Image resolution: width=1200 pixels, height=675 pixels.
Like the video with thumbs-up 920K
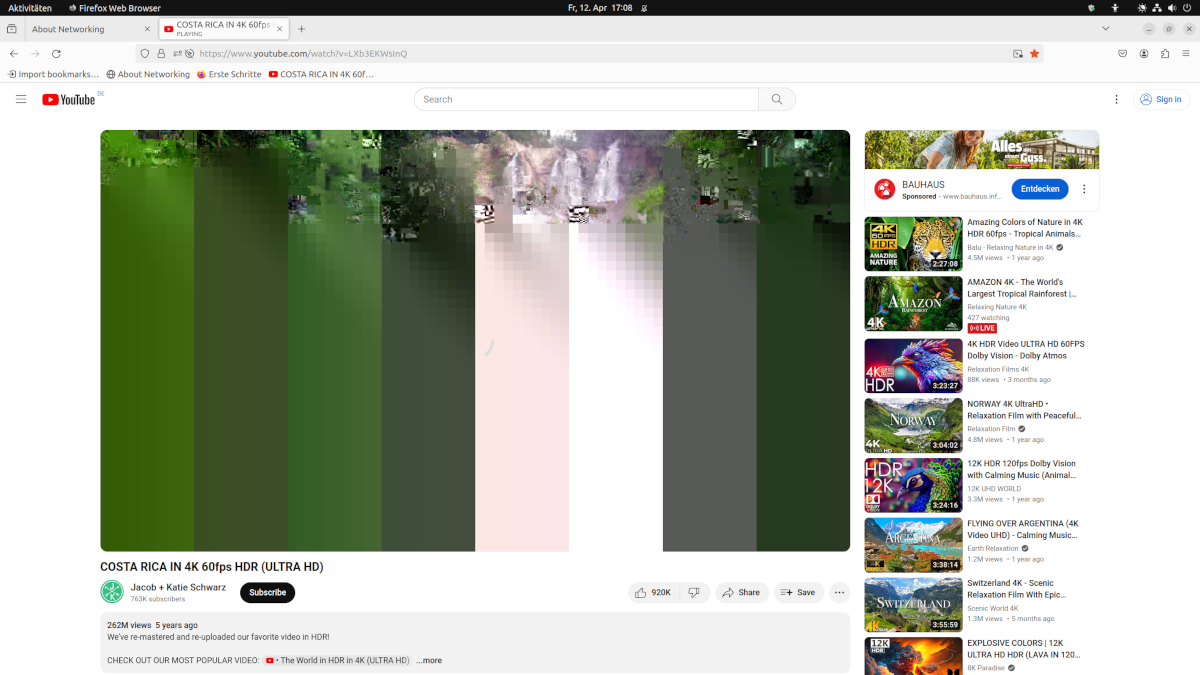point(653,593)
